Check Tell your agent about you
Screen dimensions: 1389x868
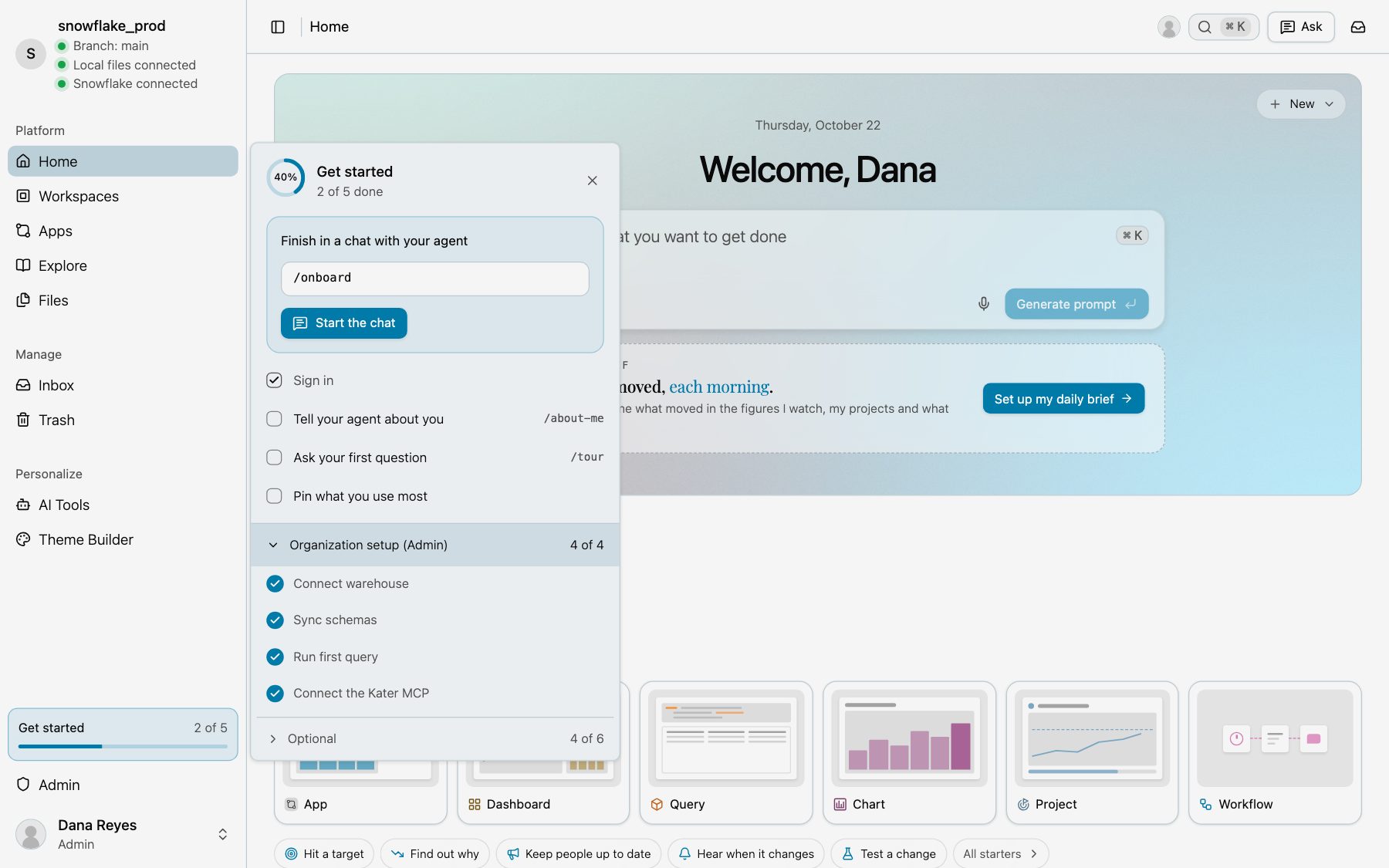[274, 419]
